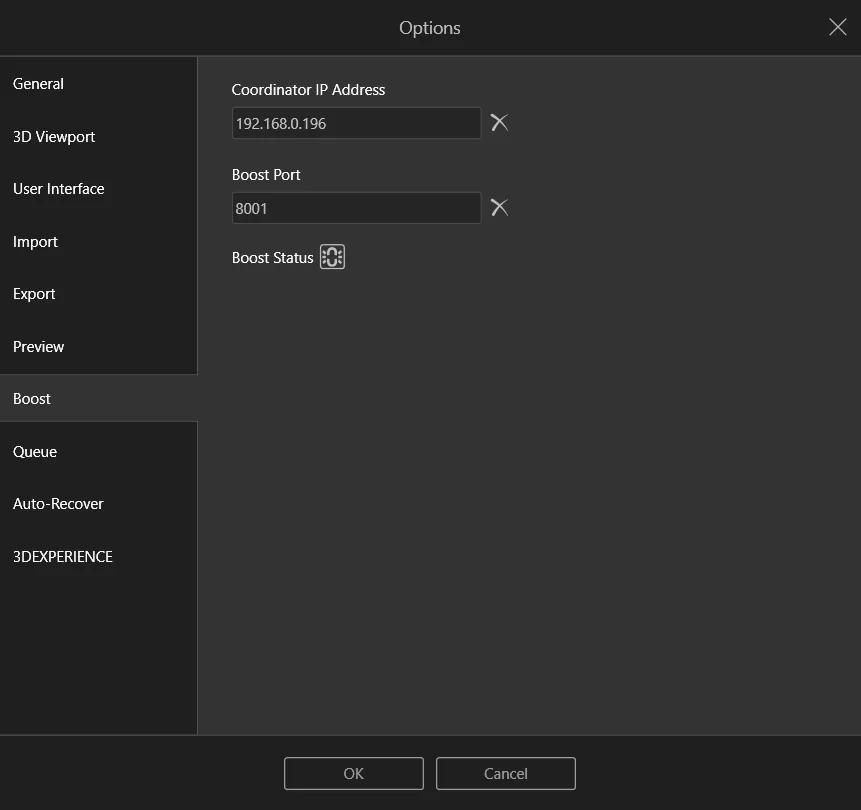Click the Options dialog title
This screenshot has height=810, width=861.
click(x=430, y=28)
